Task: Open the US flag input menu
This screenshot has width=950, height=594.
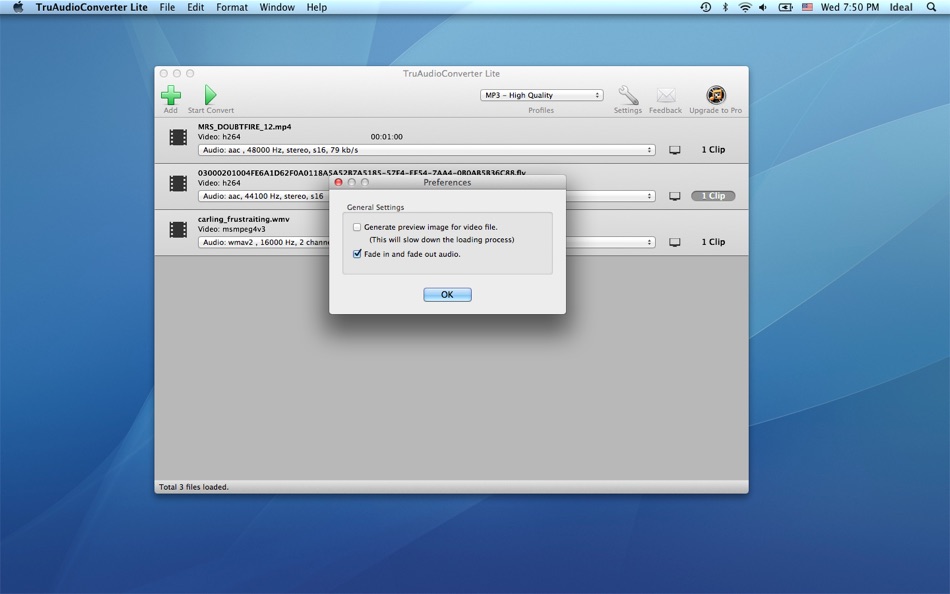Action: tap(807, 7)
